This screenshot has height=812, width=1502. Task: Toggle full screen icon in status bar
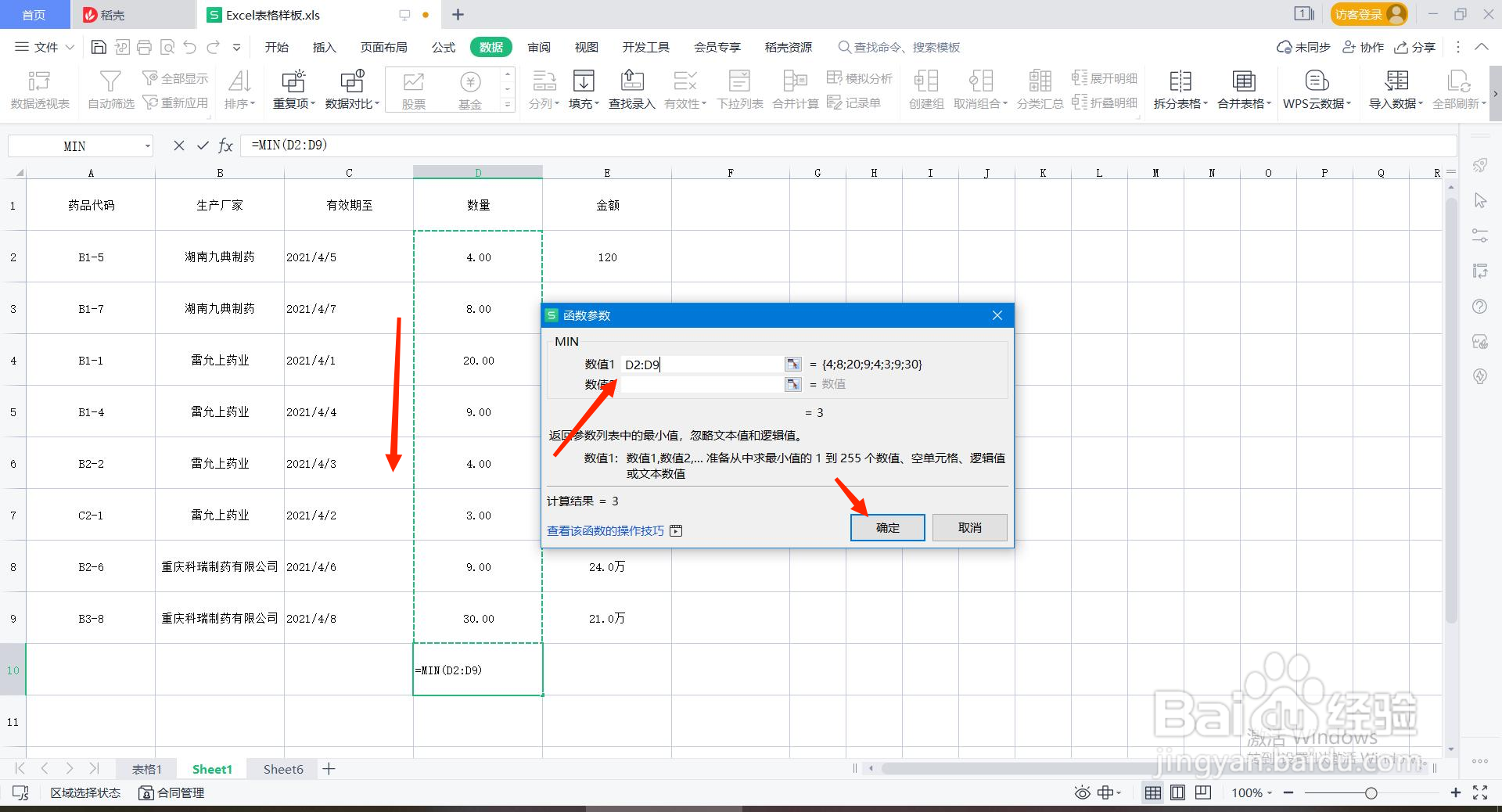click(x=1480, y=792)
